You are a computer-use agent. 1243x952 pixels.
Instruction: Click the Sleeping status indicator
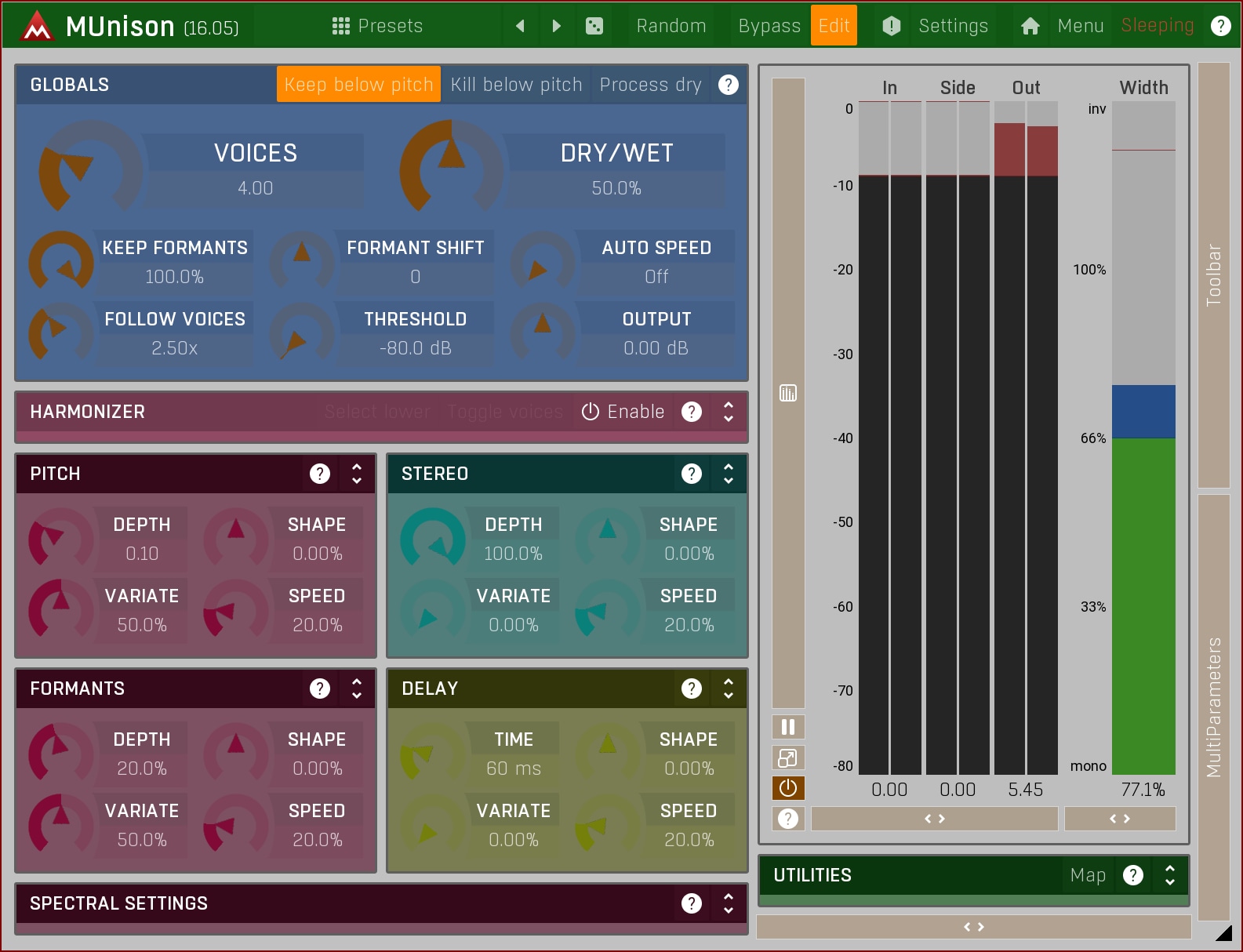pyautogui.click(x=1158, y=26)
